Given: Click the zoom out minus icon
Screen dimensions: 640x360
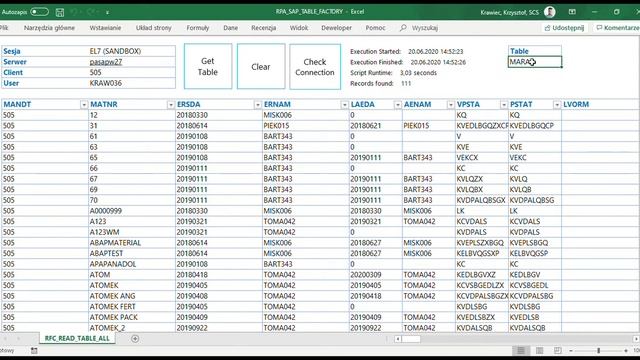Looking at the screenshot, I should 571,351.
